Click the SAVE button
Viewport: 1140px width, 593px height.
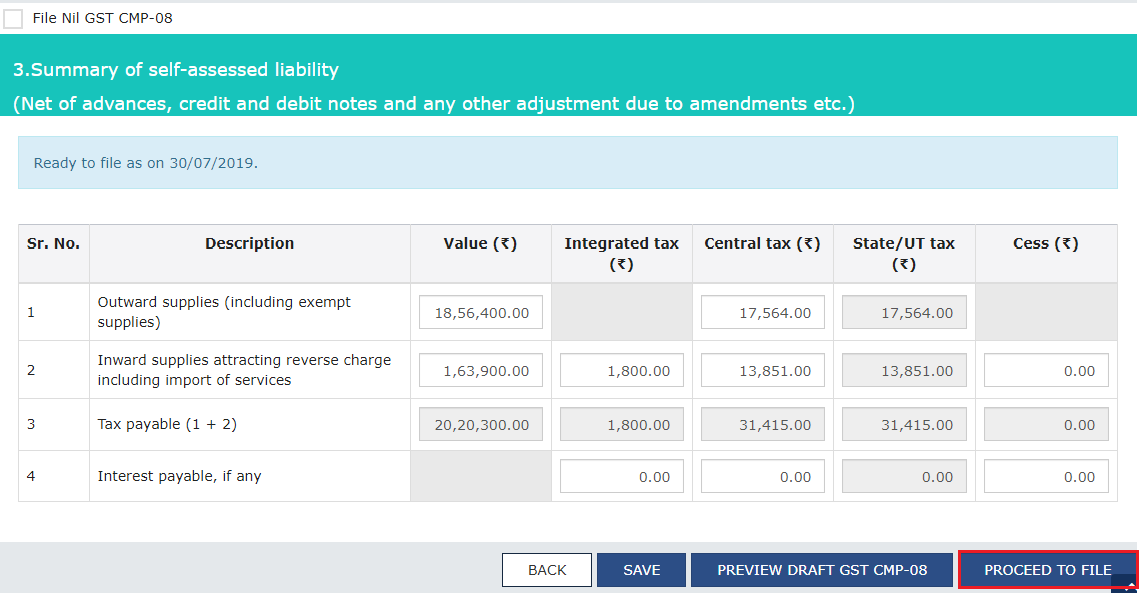pos(640,569)
